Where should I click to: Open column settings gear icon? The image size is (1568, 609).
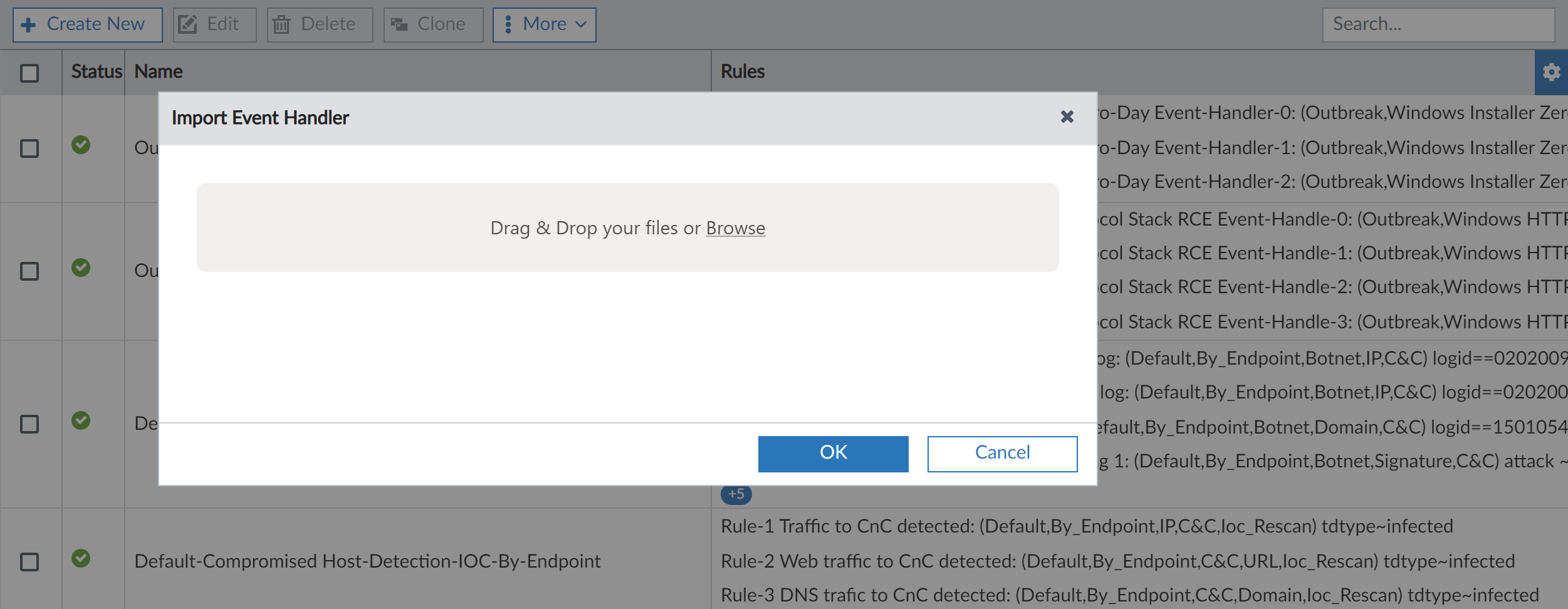point(1551,73)
